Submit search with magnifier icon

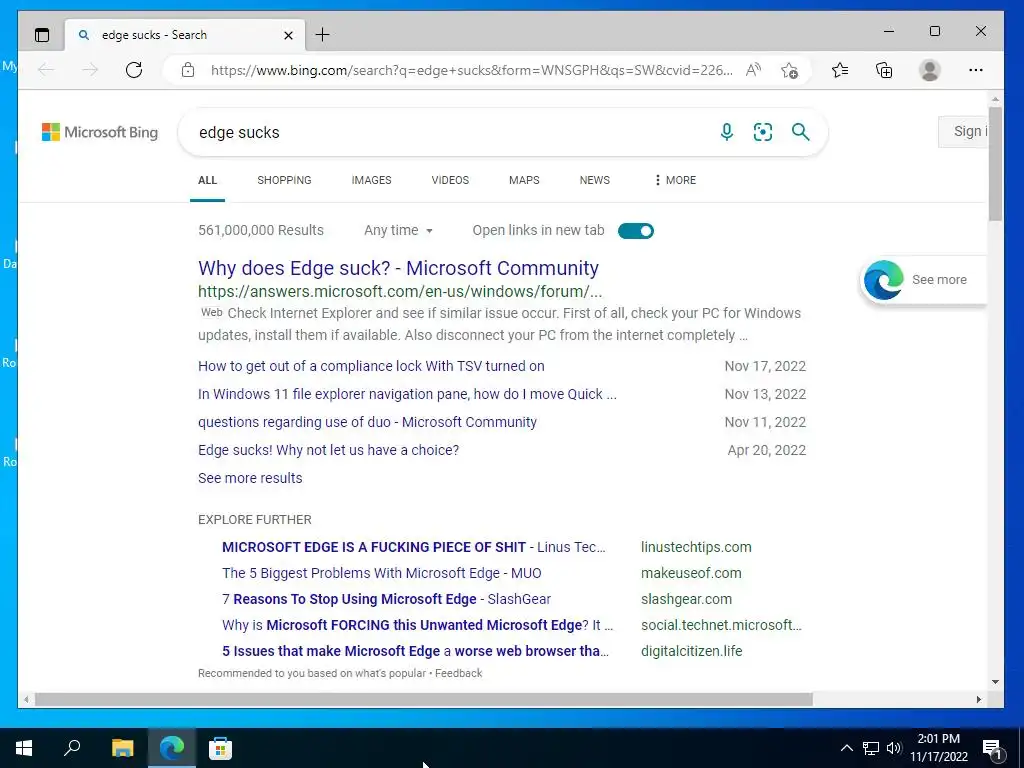tap(801, 132)
